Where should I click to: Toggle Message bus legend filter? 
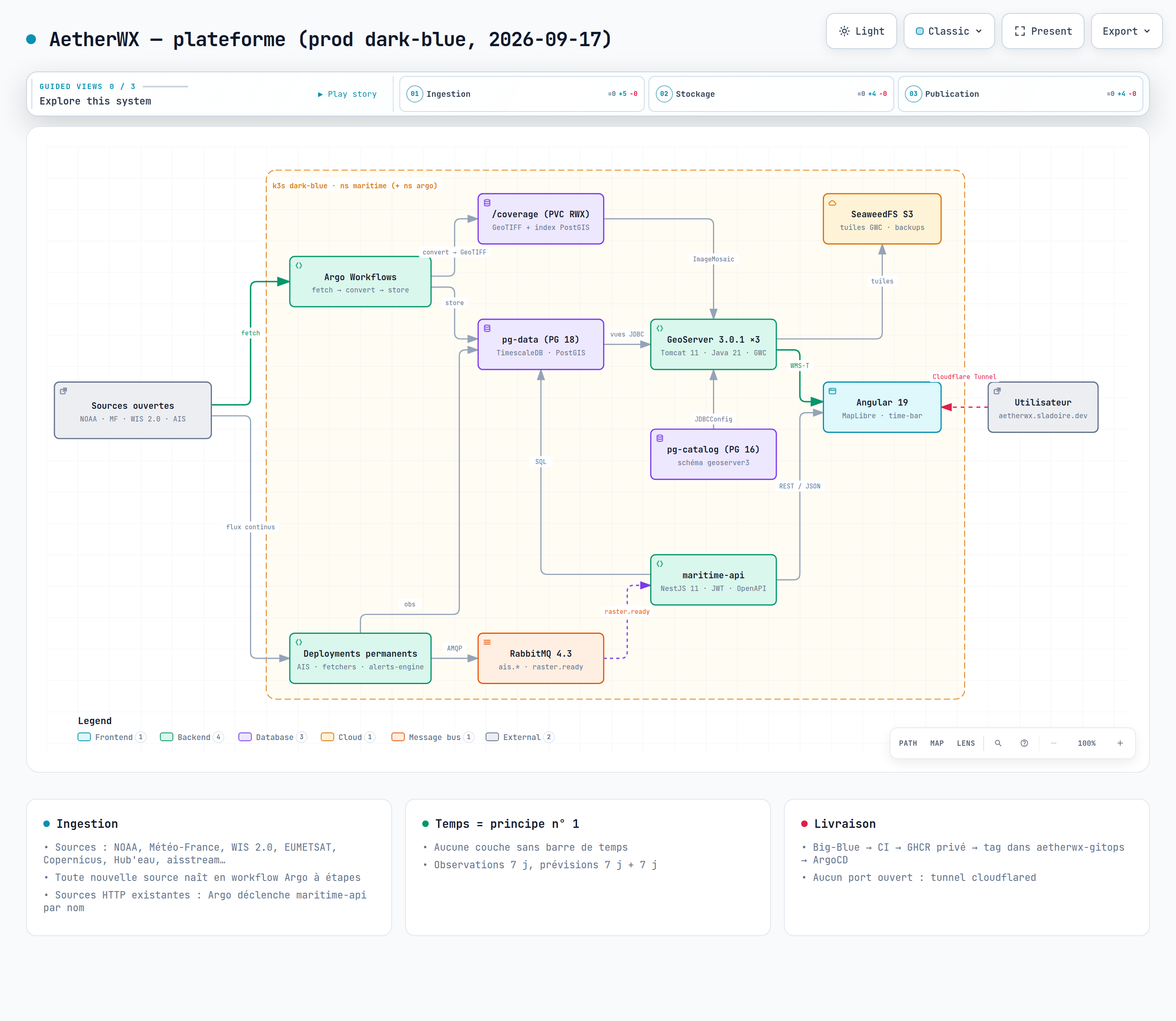point(432,737)
